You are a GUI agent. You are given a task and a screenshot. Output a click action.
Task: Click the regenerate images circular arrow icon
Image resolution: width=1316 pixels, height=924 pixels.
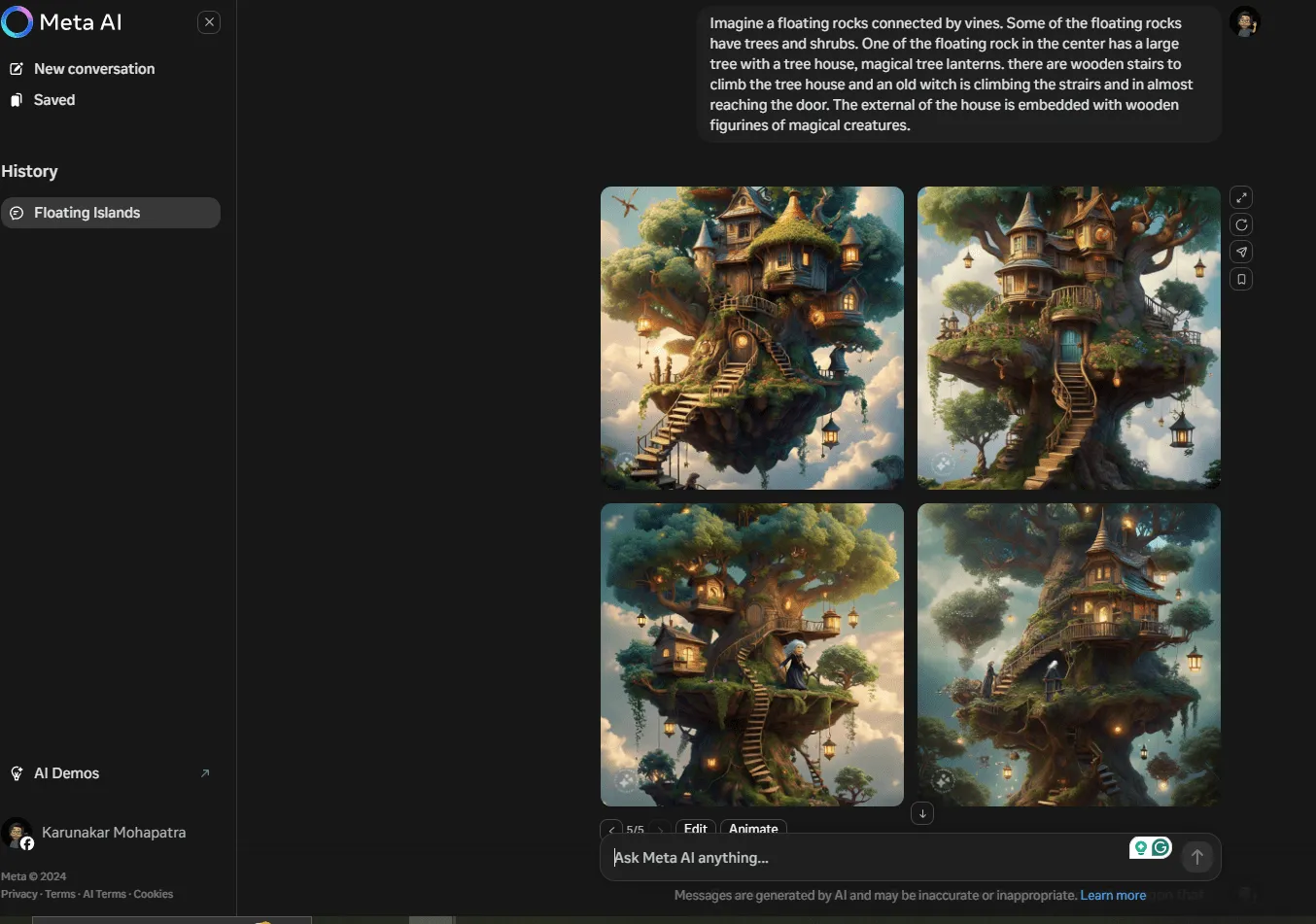click(1241, 224)
